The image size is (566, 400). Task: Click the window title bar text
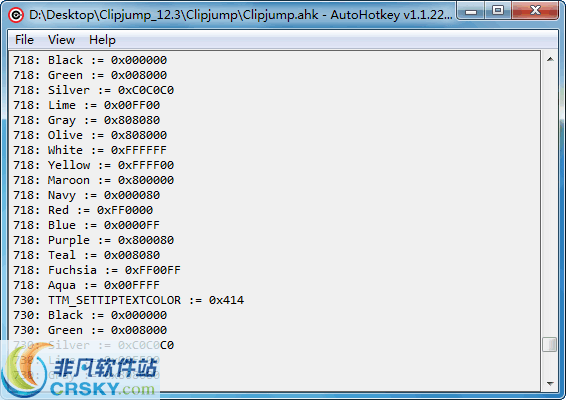(240, 15)
